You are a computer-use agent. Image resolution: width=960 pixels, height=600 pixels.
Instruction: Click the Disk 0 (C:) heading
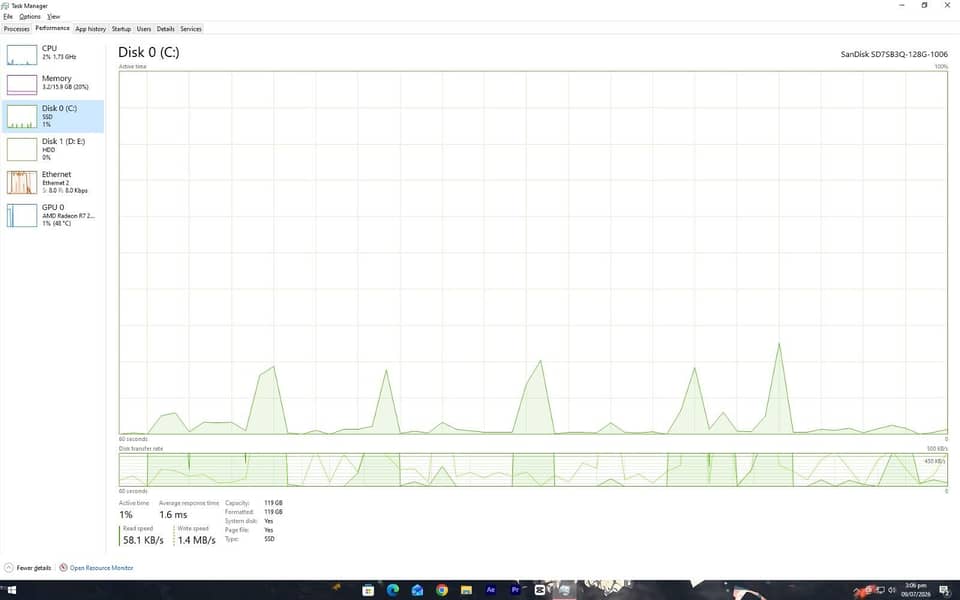tap(149, 53)
